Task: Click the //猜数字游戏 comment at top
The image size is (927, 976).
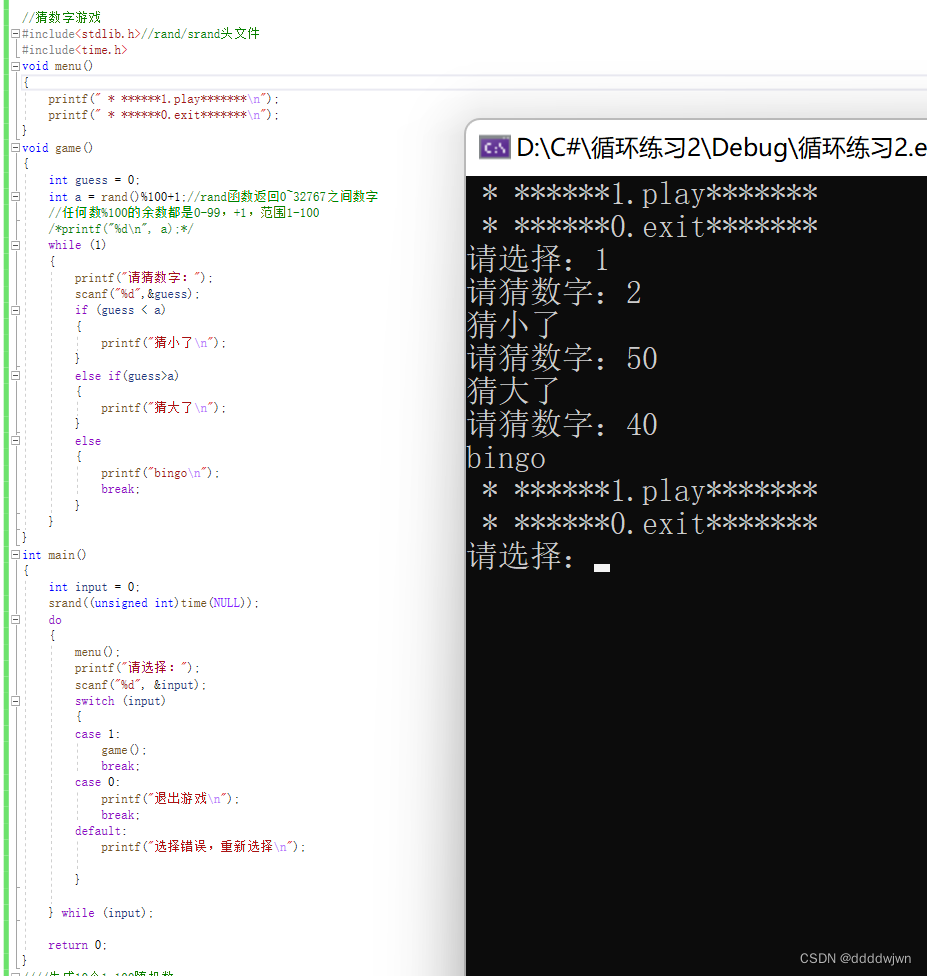Action: (x=65, y=17)
